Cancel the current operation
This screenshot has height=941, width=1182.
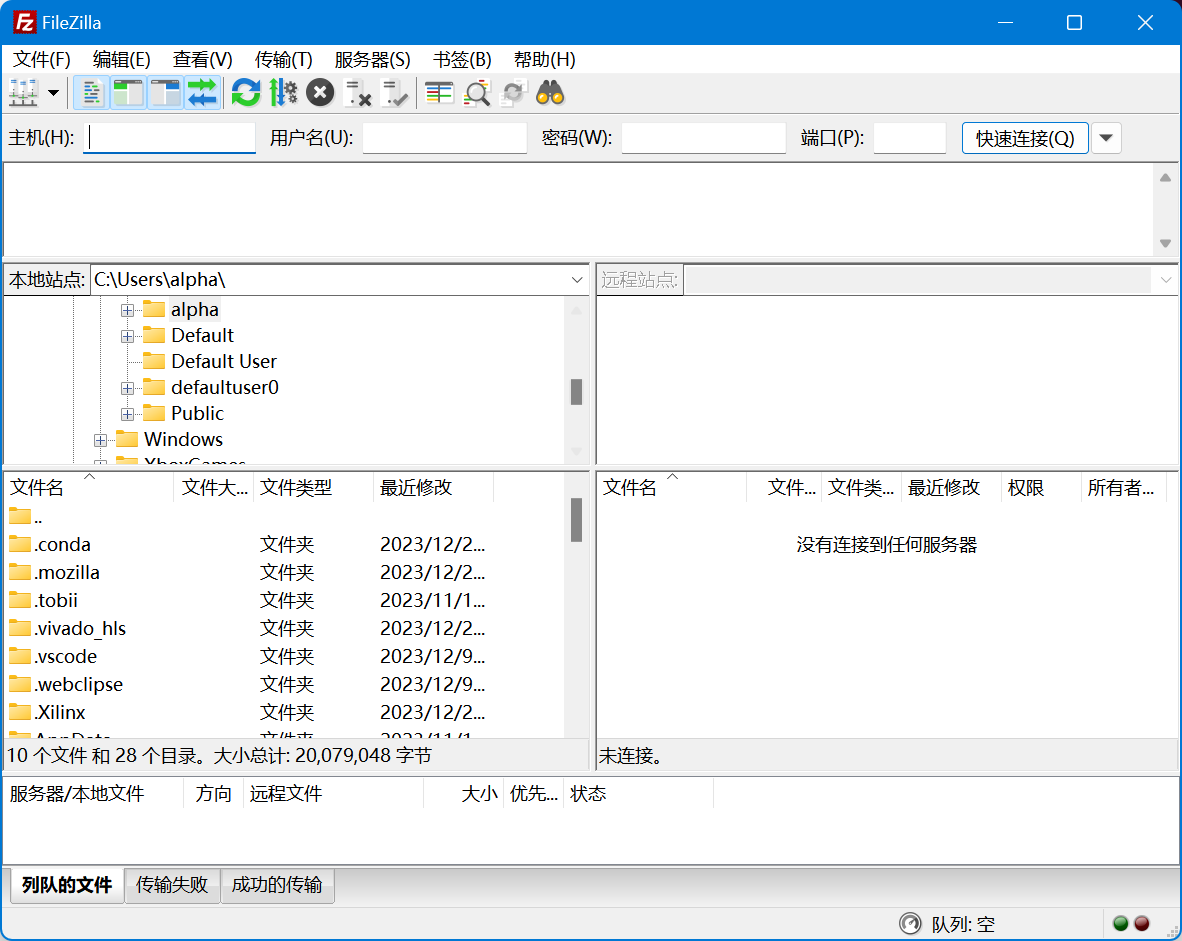coord(320,93)
